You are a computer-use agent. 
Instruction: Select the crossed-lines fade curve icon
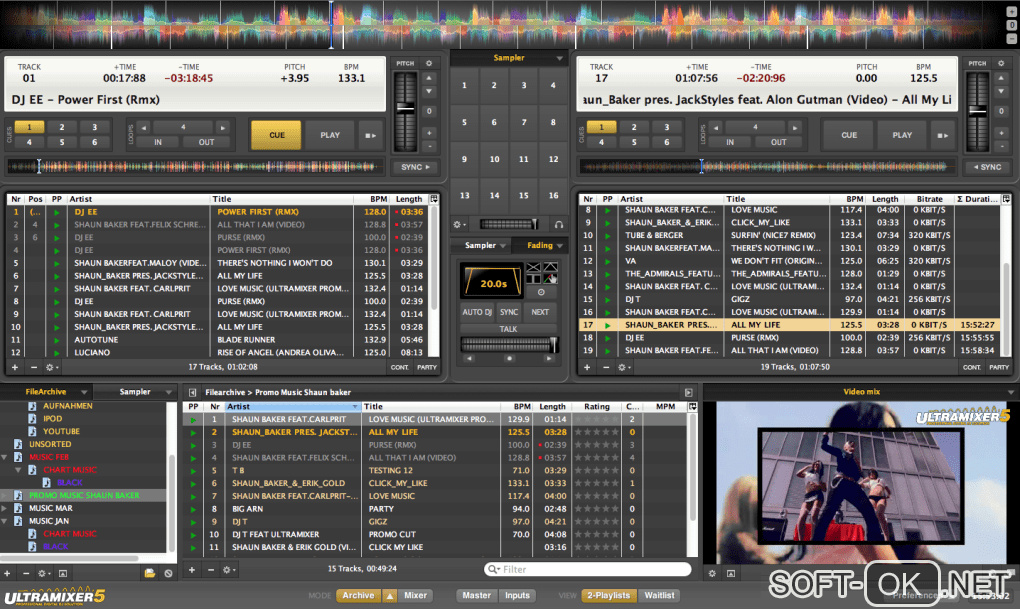(533, 267)
